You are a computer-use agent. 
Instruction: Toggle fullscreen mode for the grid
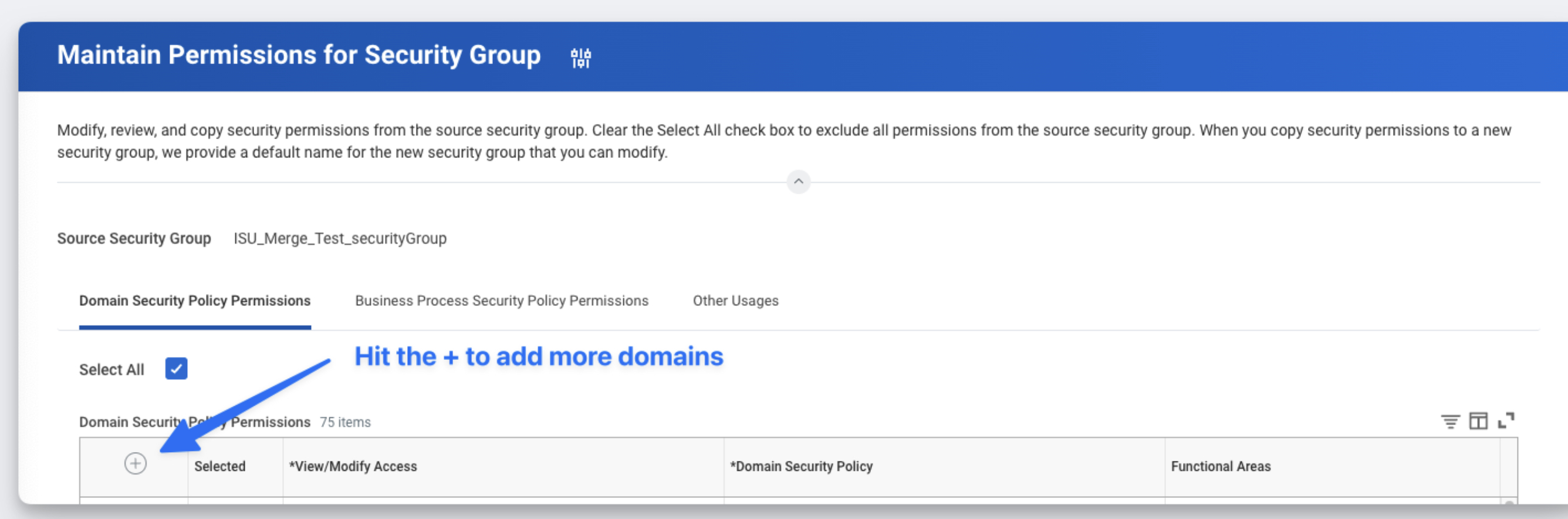point(1506,420)
